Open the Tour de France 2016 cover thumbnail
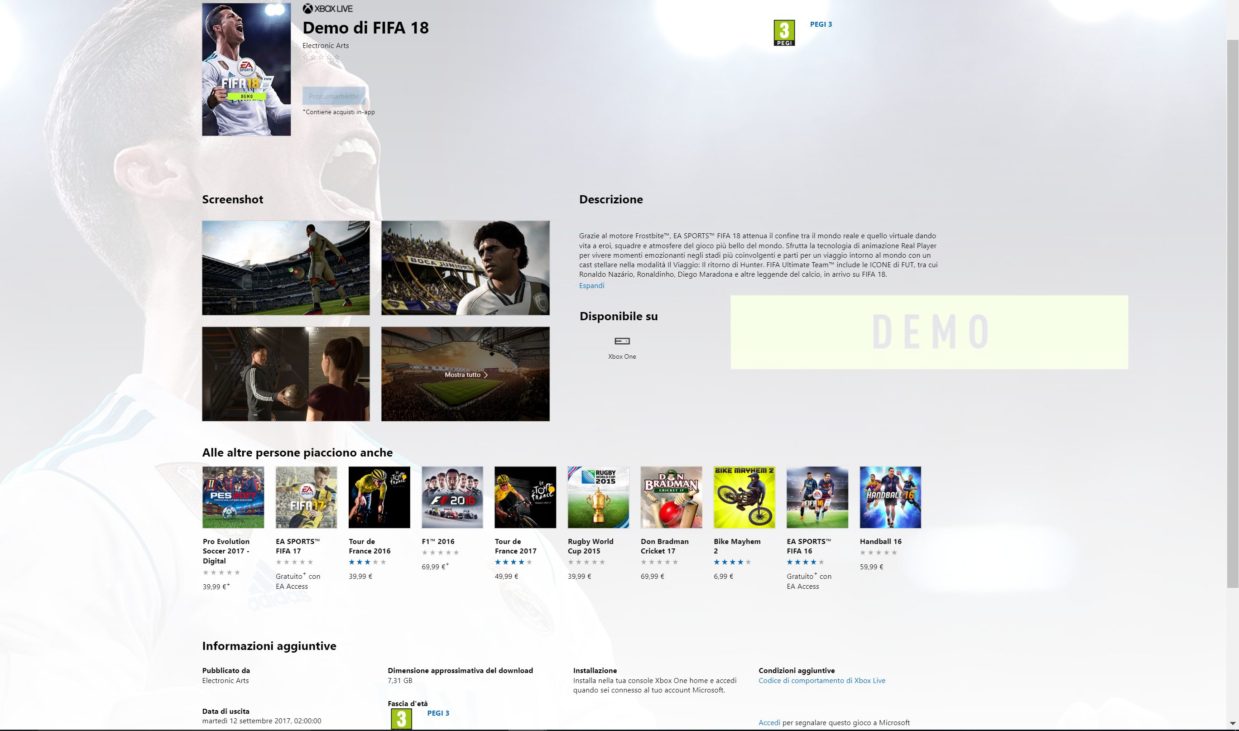 (x=379, y=497)
